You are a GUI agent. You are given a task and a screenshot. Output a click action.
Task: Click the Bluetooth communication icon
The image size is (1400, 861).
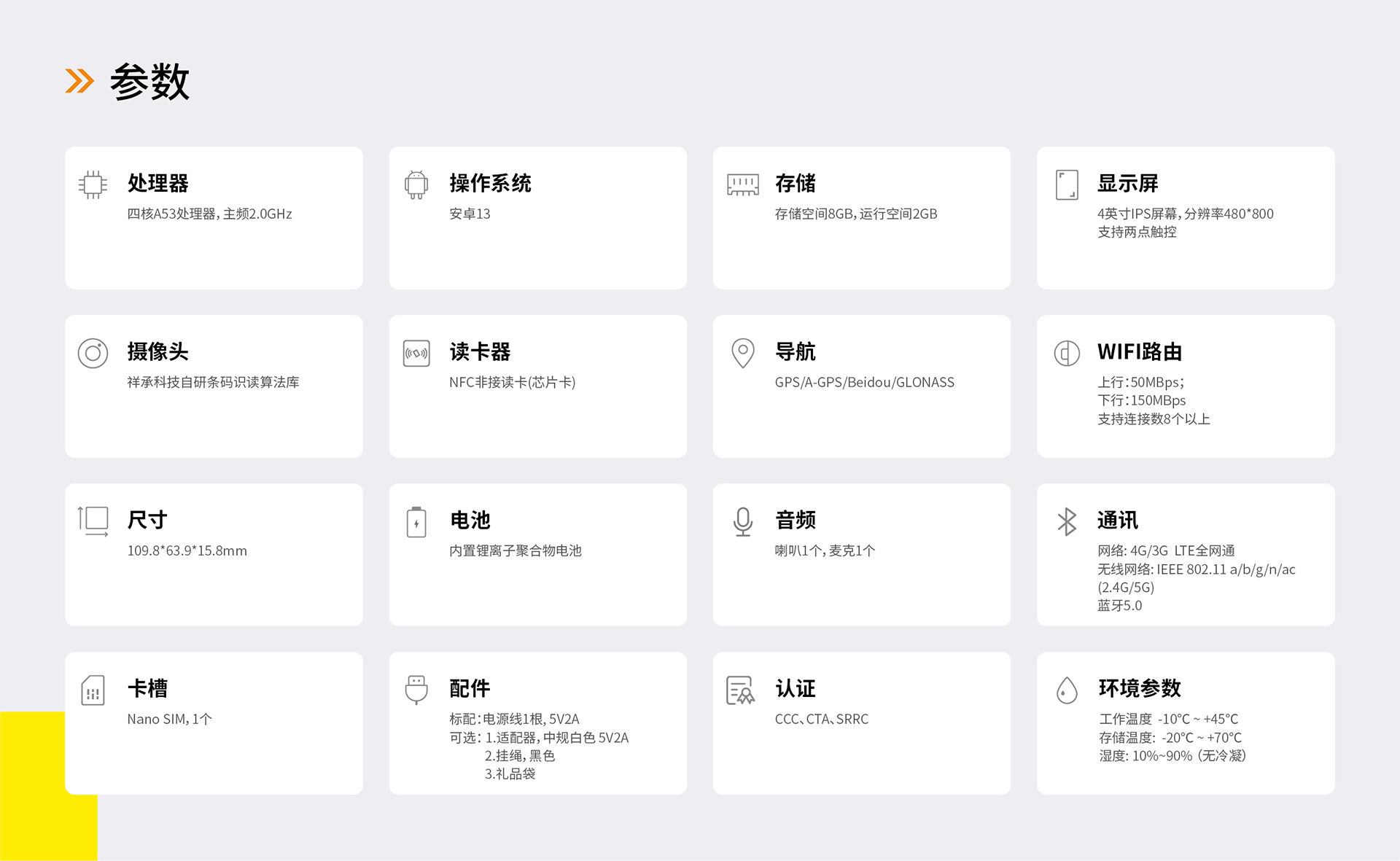point(1067,522)
